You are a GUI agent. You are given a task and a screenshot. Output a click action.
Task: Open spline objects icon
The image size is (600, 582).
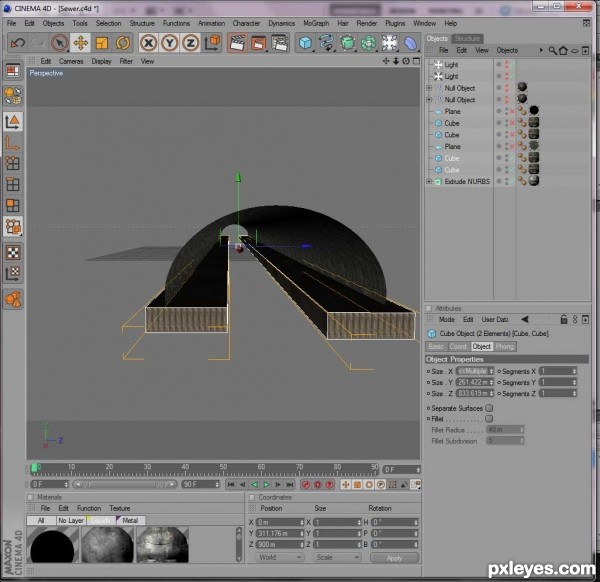point(326,43)
